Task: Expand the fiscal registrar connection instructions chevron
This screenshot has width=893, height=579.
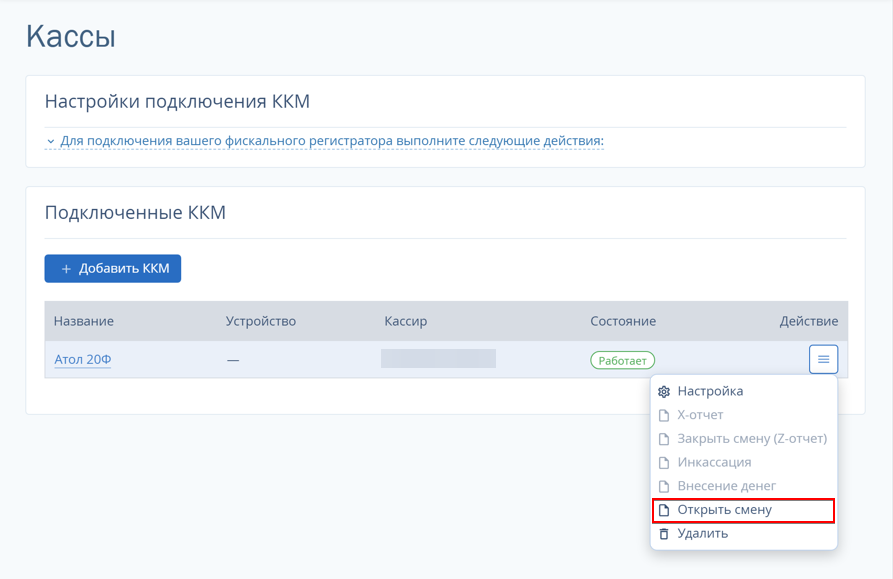Action: pos(51,141)
